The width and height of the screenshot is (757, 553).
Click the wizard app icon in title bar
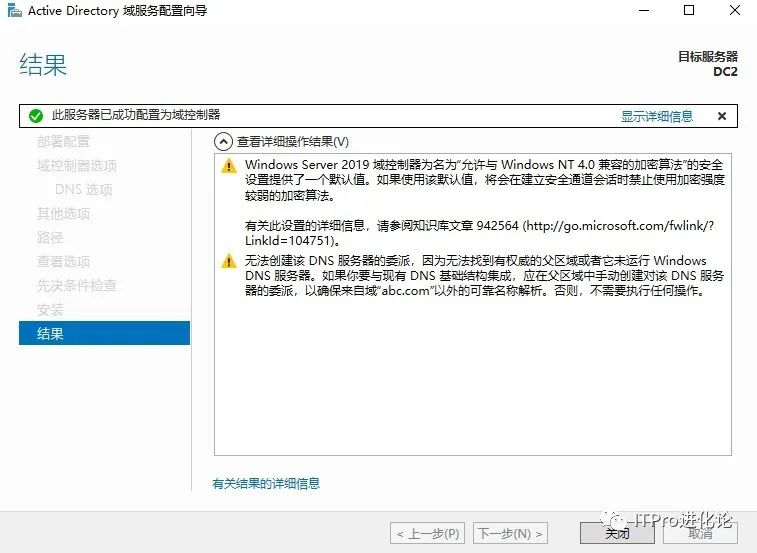click(x=14, y=10)
